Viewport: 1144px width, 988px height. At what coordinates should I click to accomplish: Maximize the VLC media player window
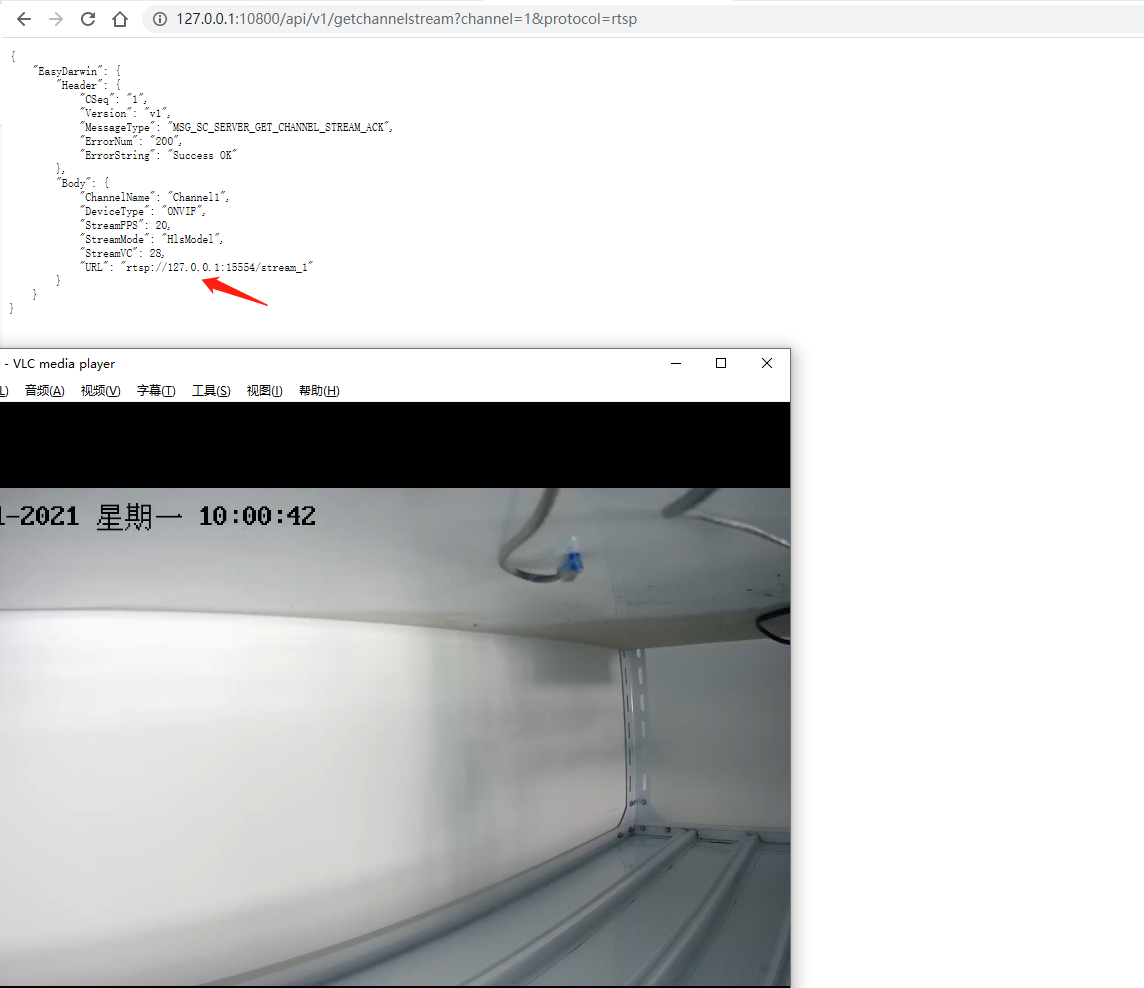721,363
